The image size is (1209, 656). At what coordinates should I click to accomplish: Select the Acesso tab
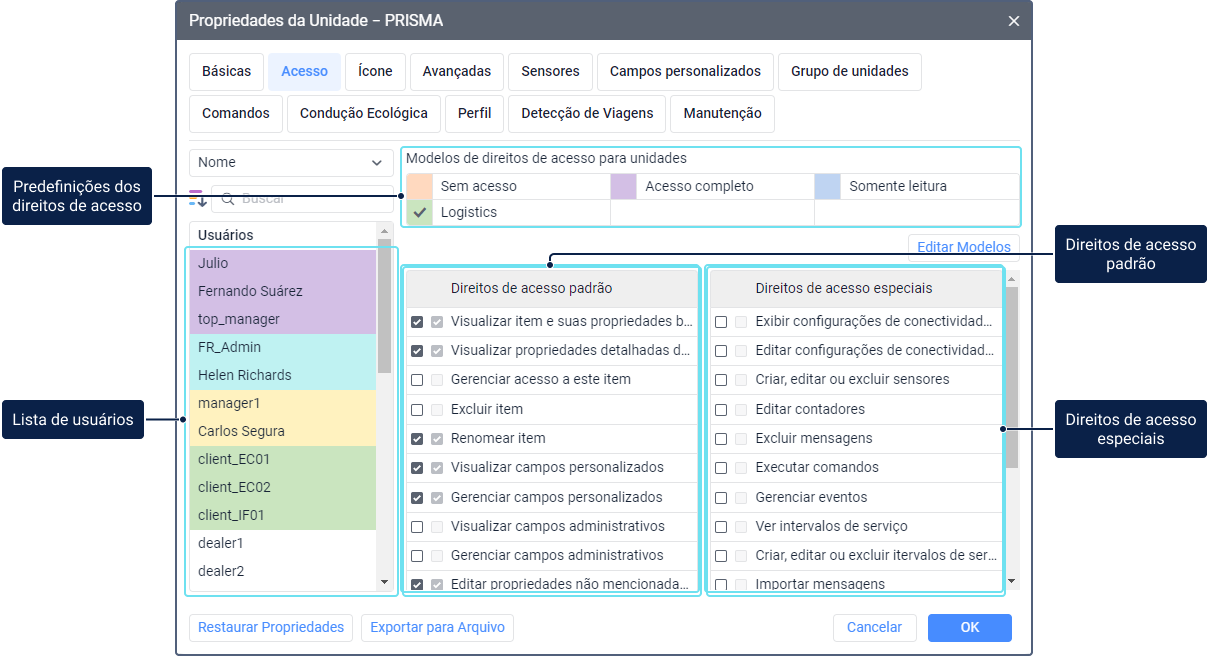(305, 72)
